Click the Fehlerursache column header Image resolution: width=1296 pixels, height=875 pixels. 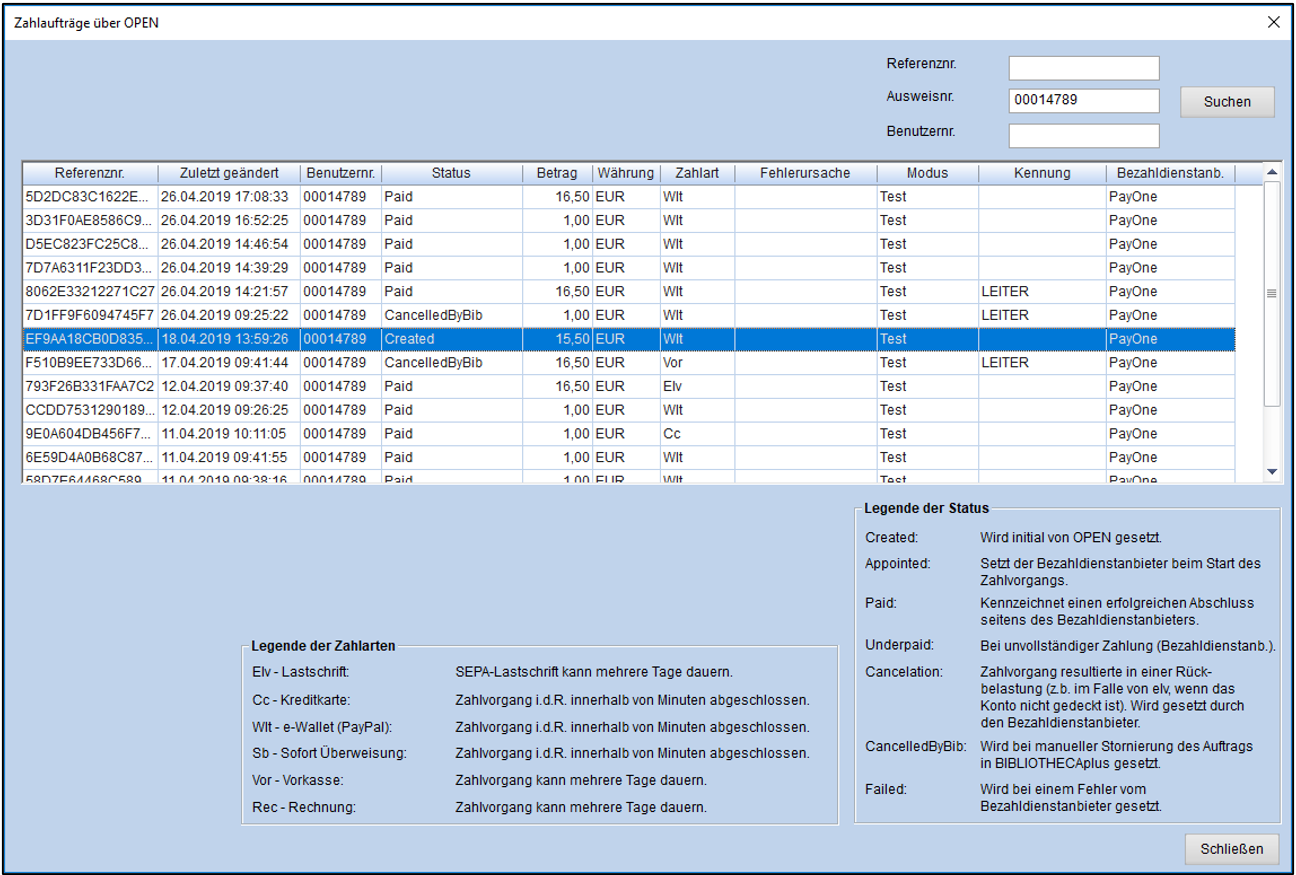coord(805,173)
